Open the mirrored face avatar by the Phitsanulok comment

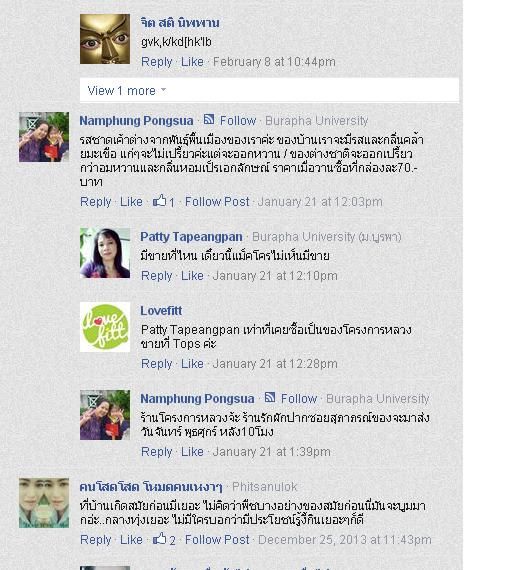(x=44, y=503)
